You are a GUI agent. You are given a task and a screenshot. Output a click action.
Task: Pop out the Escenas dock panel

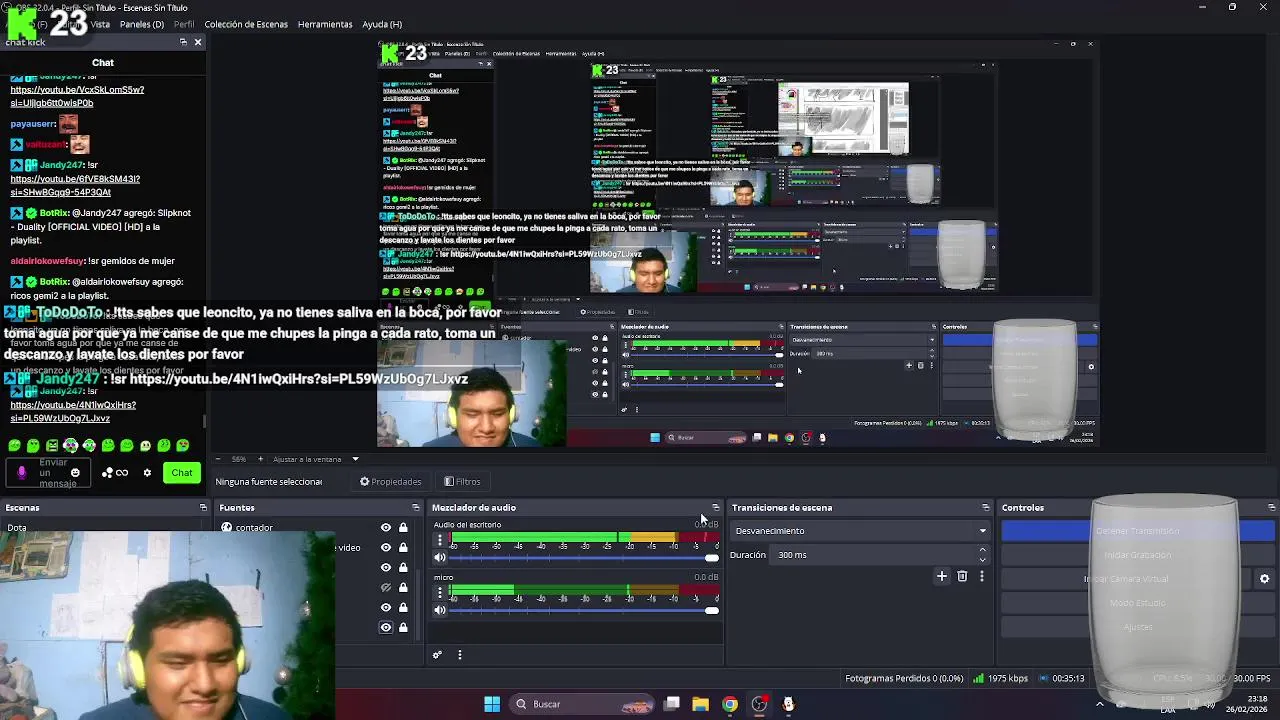pyautogui.click(x=203, y=508)
